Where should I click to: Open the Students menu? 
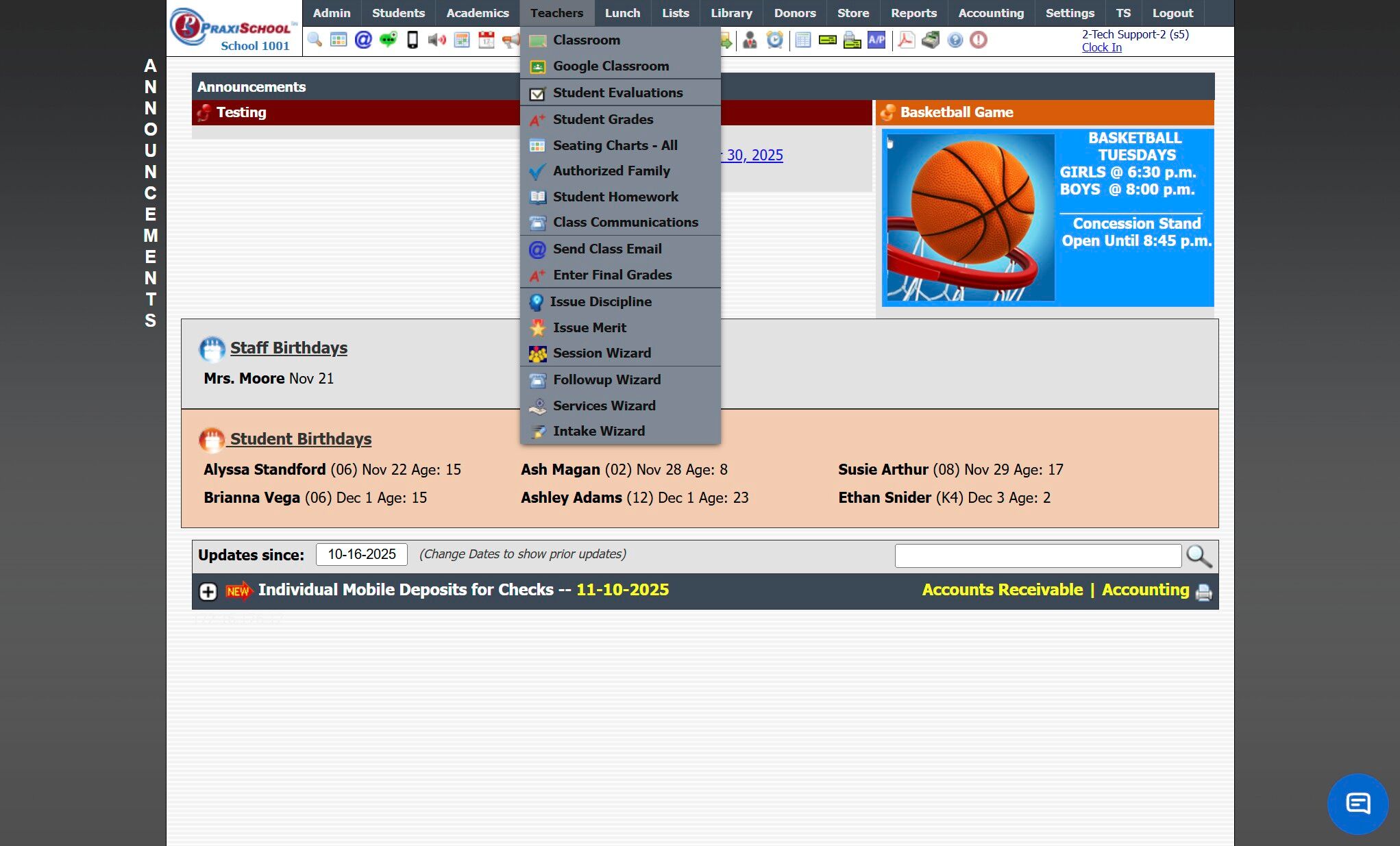click(398, 13)
